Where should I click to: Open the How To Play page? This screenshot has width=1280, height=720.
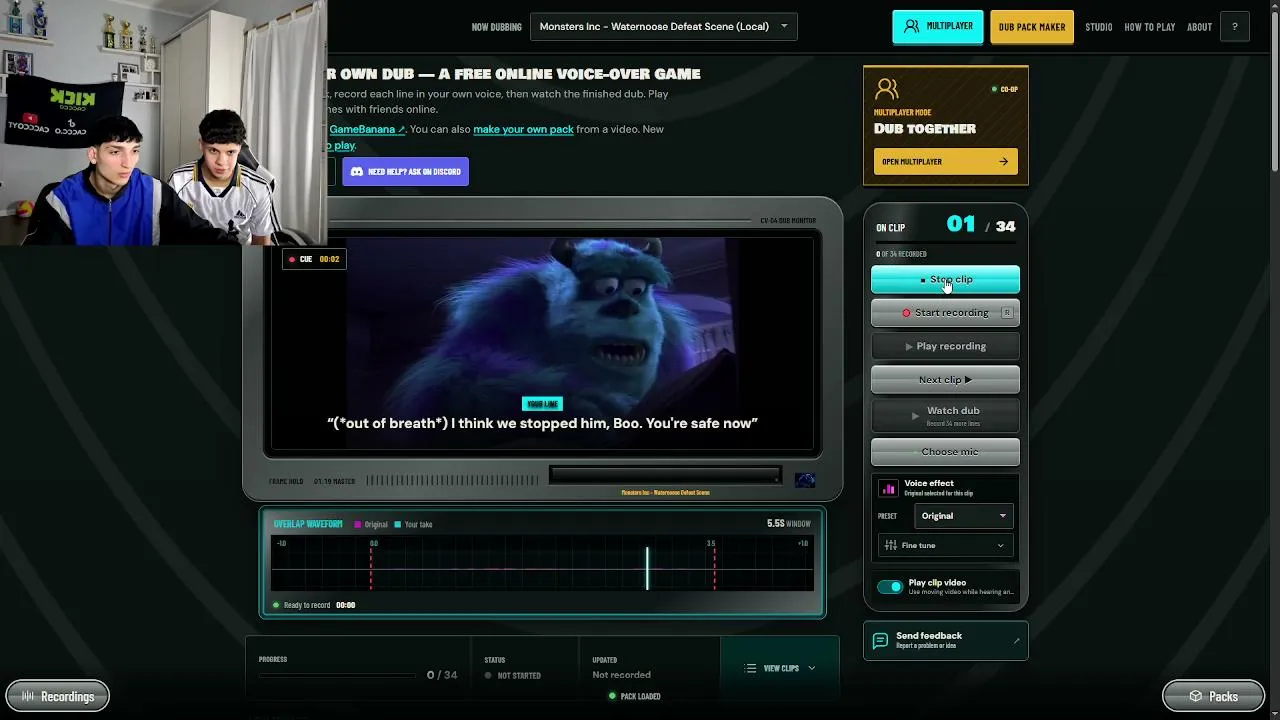[1149, 27]
